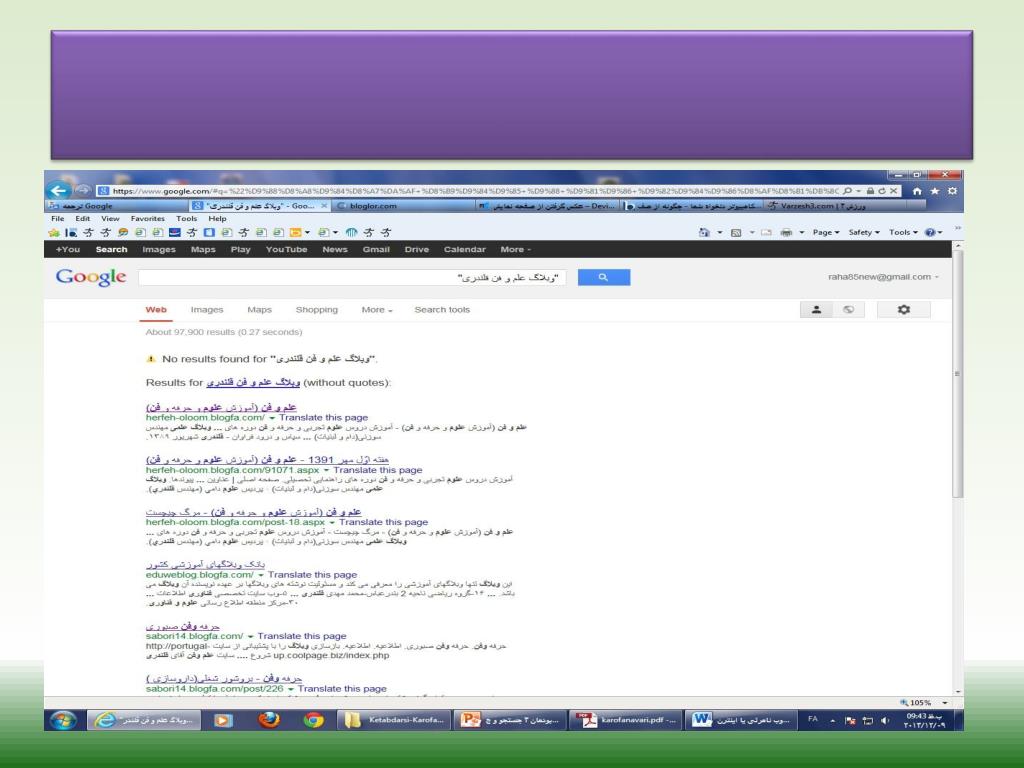Click the RSS feeds icon in command bar
1024x768 pixels.
pos(736,232)
